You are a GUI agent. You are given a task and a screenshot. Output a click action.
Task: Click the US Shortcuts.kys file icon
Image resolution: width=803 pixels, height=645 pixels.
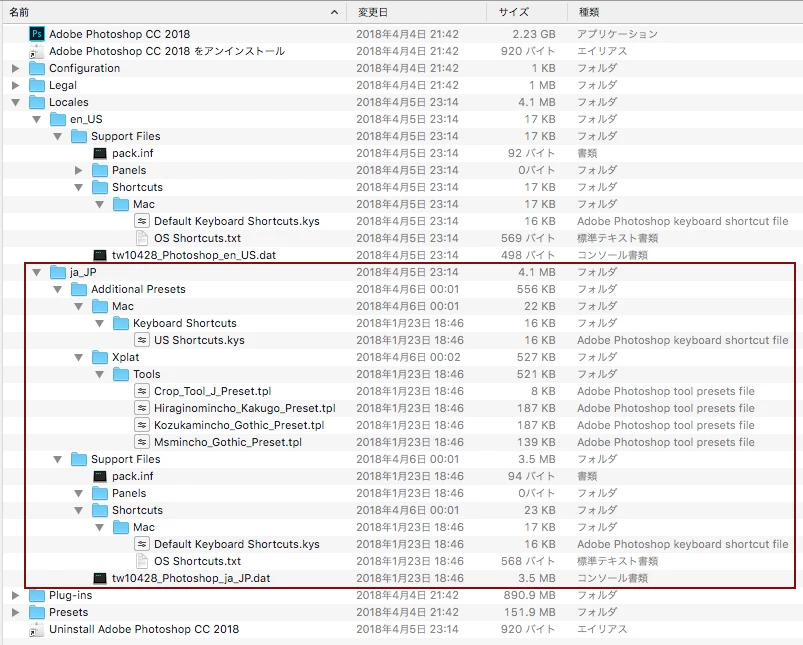tap(142, 340)
